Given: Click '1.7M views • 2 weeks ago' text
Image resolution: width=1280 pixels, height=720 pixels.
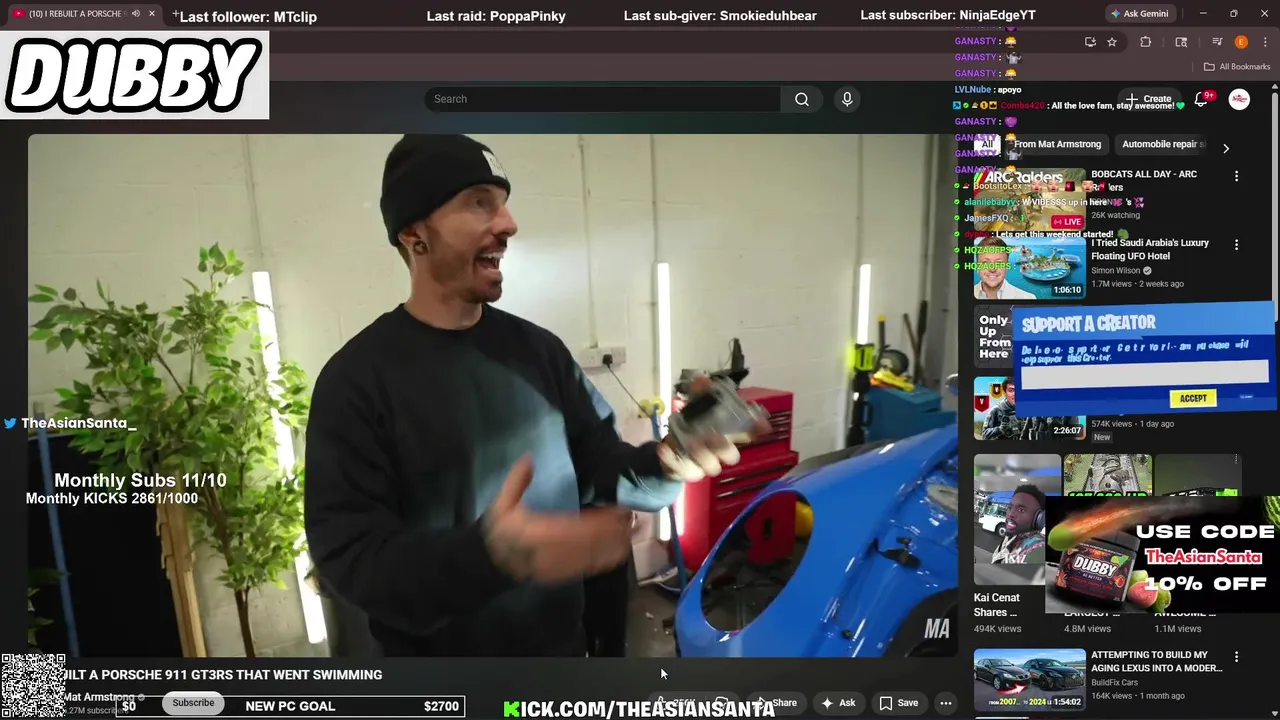Looking at the screenshot, I should [1137, 284].
